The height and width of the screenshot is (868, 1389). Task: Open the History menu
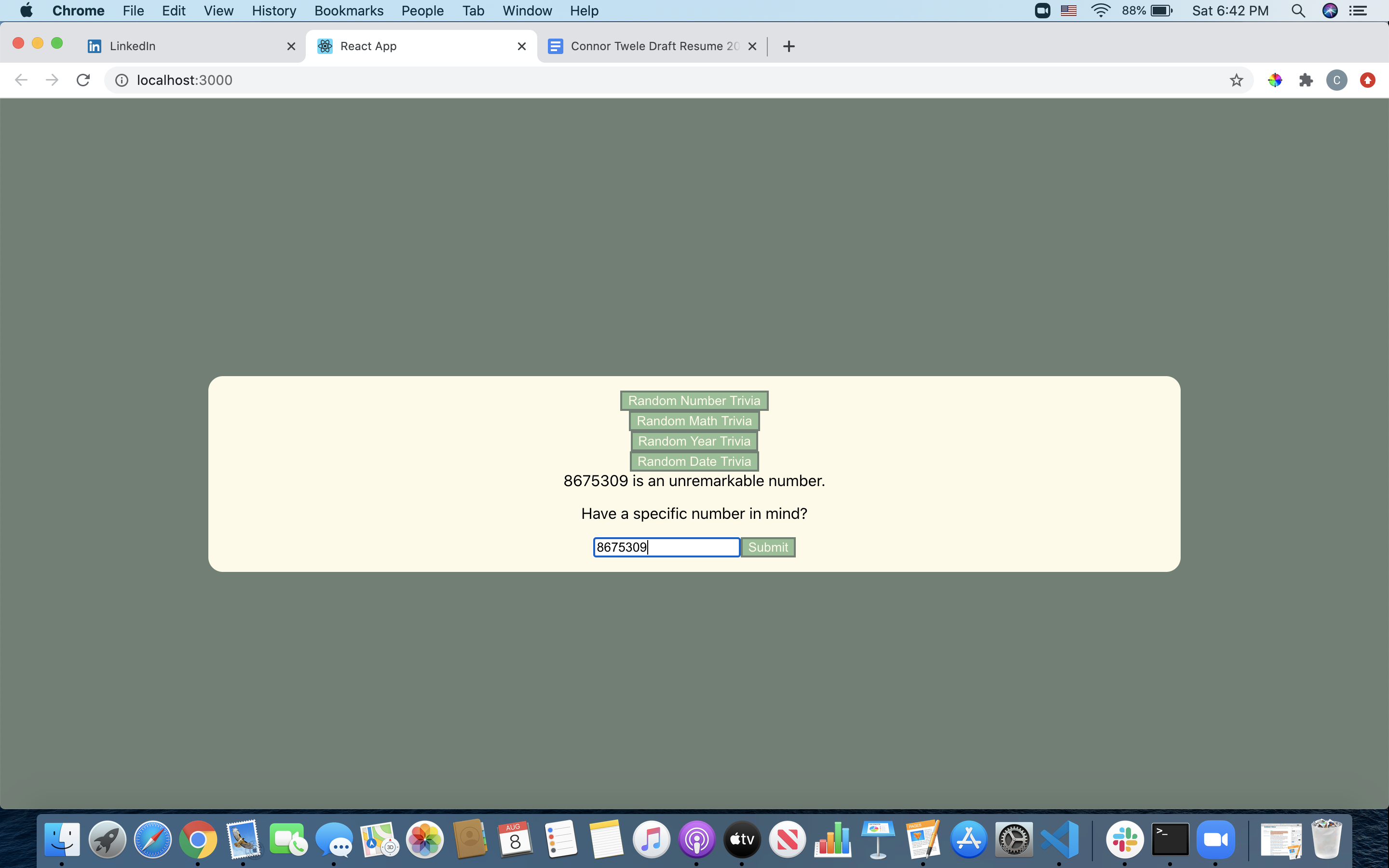tap(274, 10)
